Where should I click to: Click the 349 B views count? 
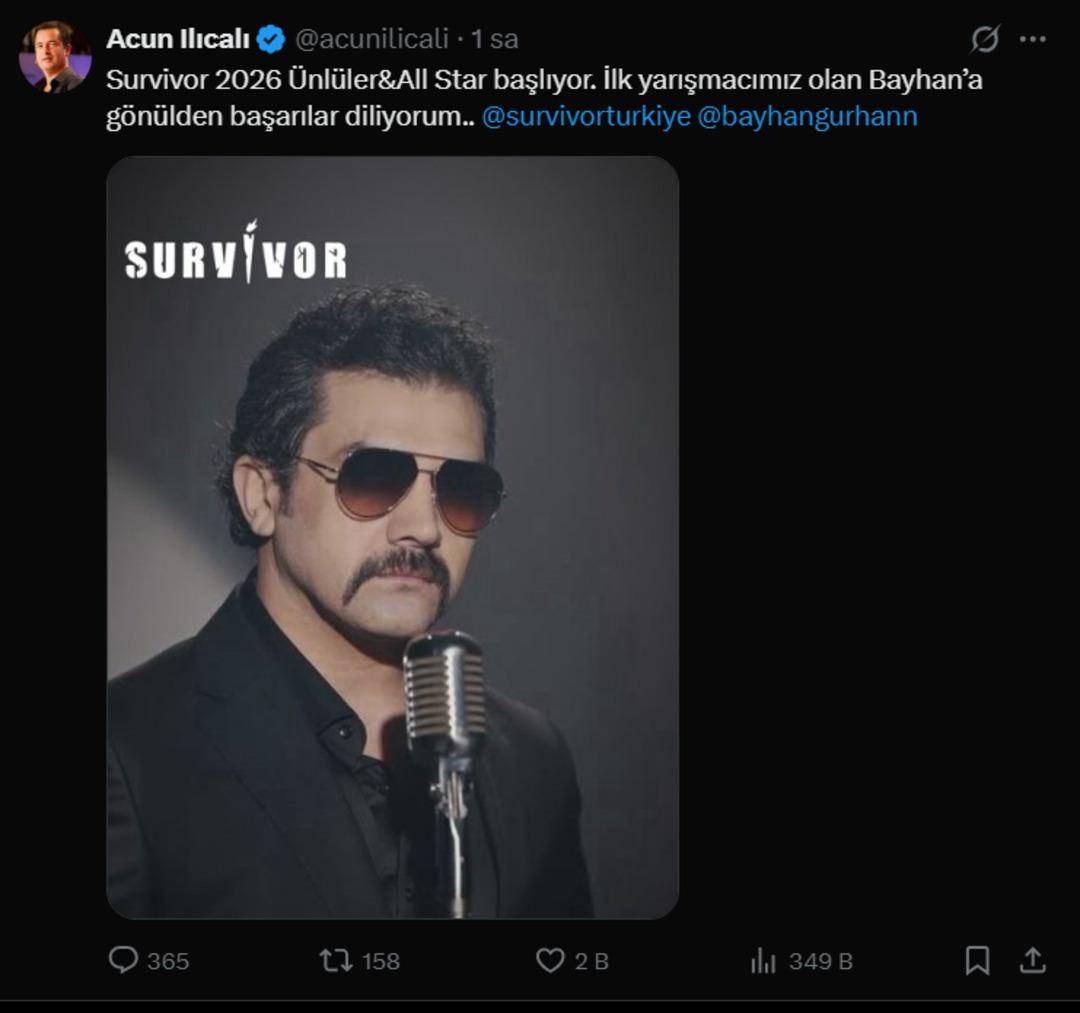(x=820, y=961)
